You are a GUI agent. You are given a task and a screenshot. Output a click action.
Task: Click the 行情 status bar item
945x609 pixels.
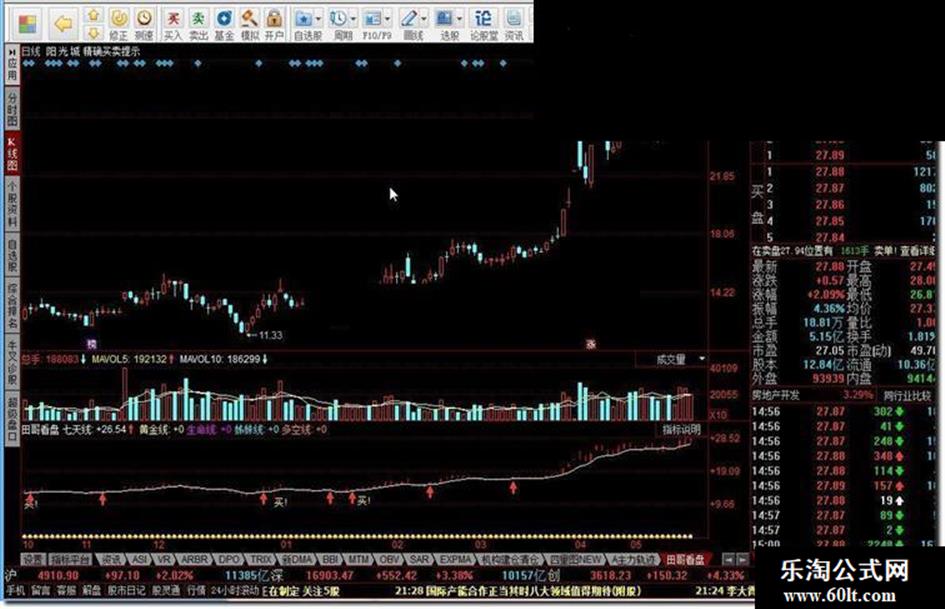(196, 590)
